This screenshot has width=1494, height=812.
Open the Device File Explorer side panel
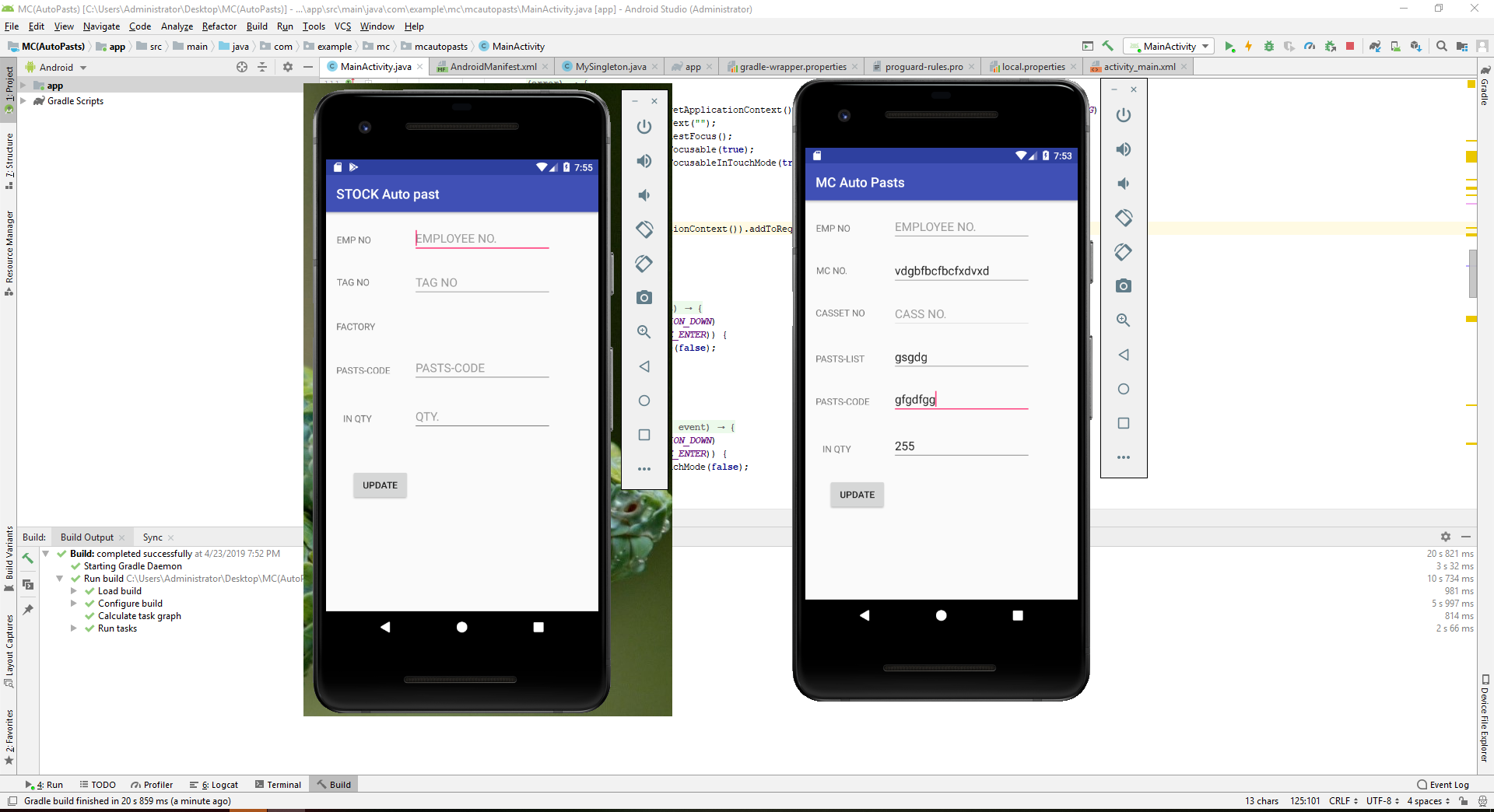1485,719
